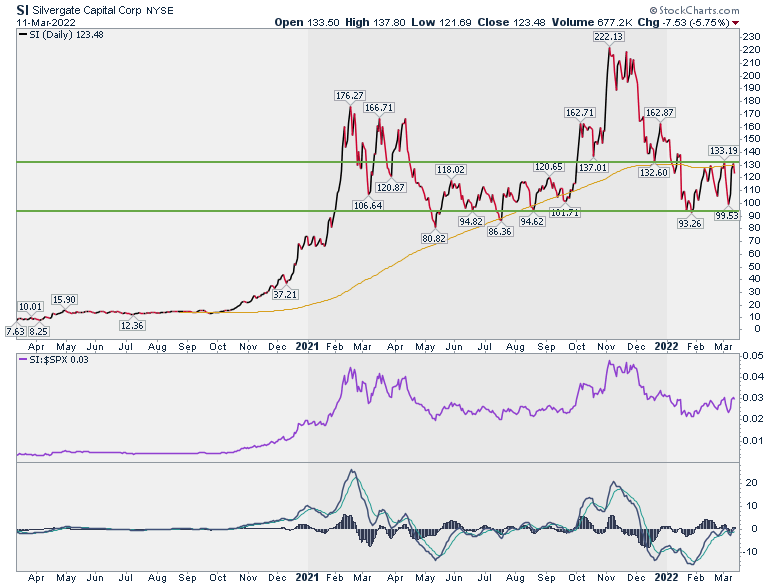Click the Low 121.69 value
Viewport: 780px width, 586px height.
(441, 22)
